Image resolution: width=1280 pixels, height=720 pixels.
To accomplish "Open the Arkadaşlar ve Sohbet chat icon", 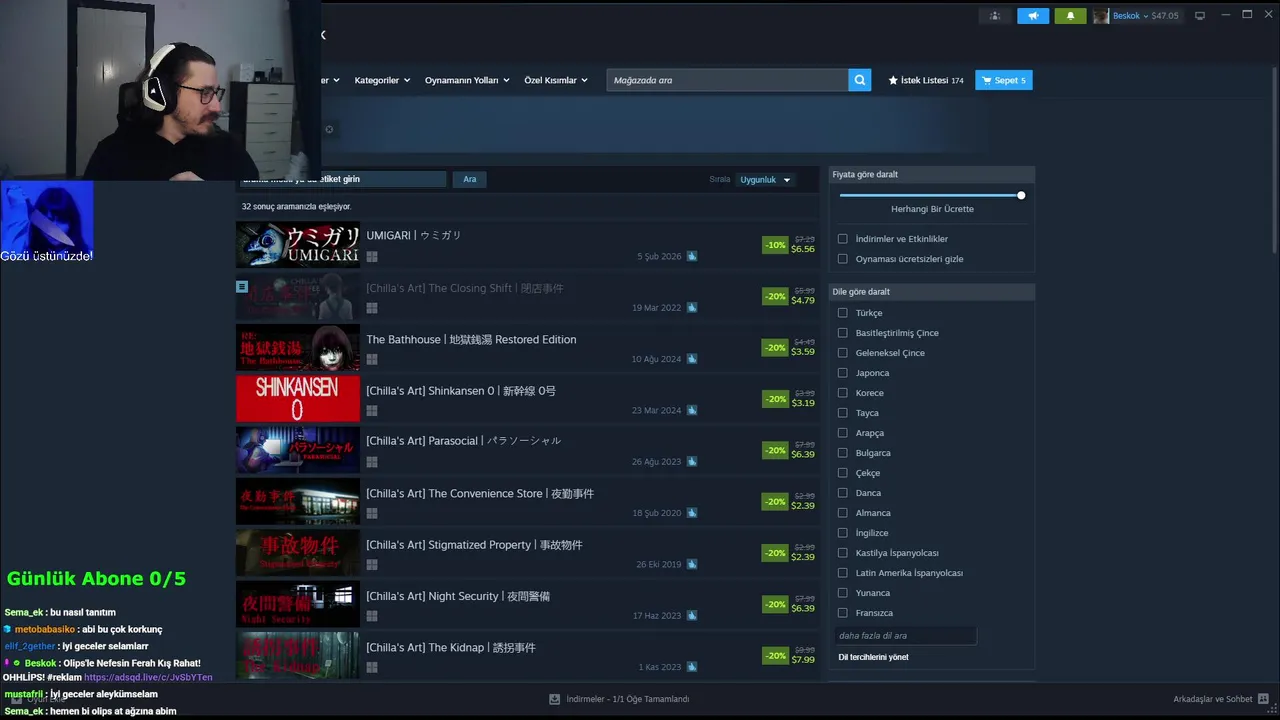I will pyautogui.click(x=1265, y=699).
